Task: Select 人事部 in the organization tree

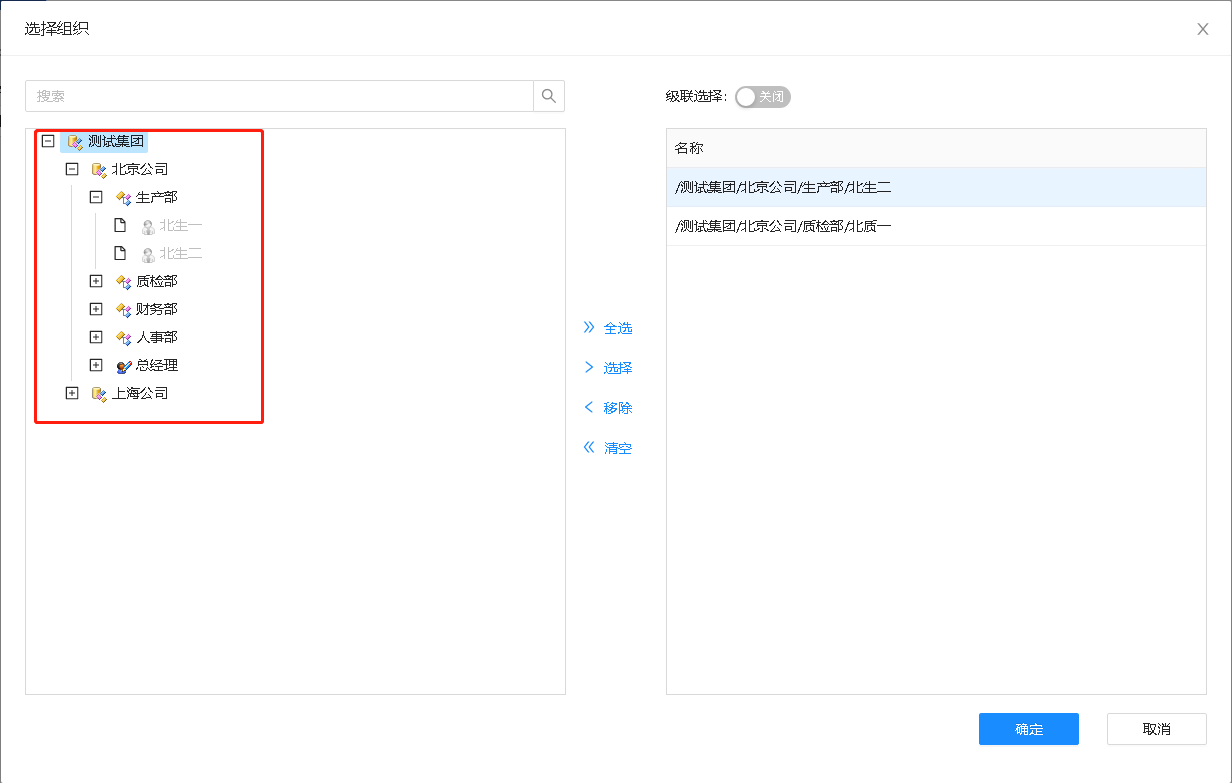Action: click(x=157, y=338)
